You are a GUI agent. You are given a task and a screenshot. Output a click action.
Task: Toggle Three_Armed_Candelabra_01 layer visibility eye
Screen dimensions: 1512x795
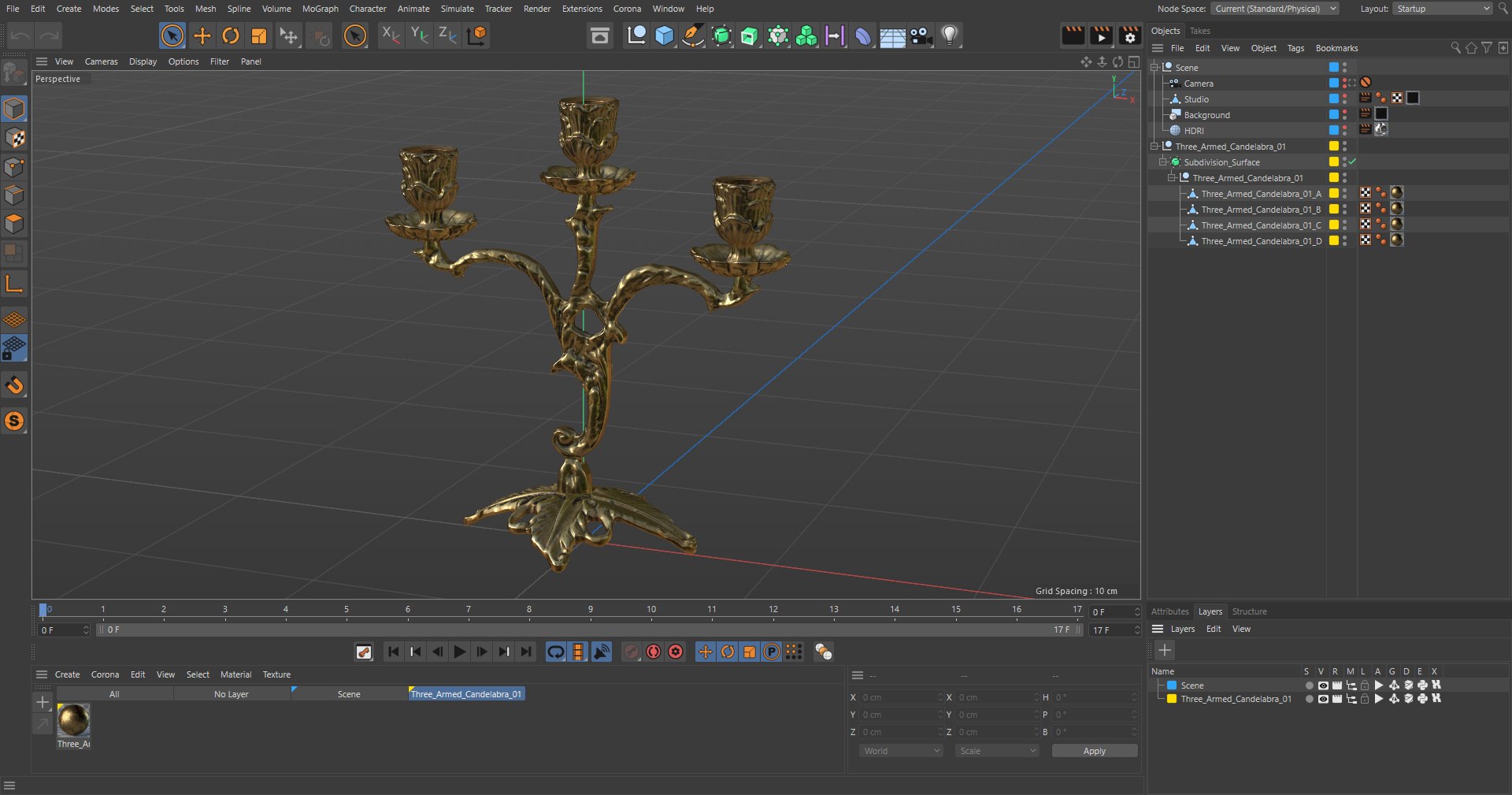click(1323, 699)
